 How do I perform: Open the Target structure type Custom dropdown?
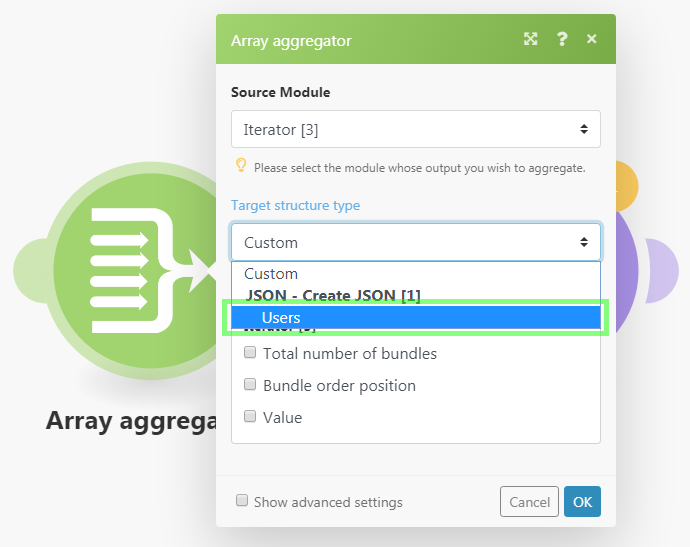click(x=416, y=242)
